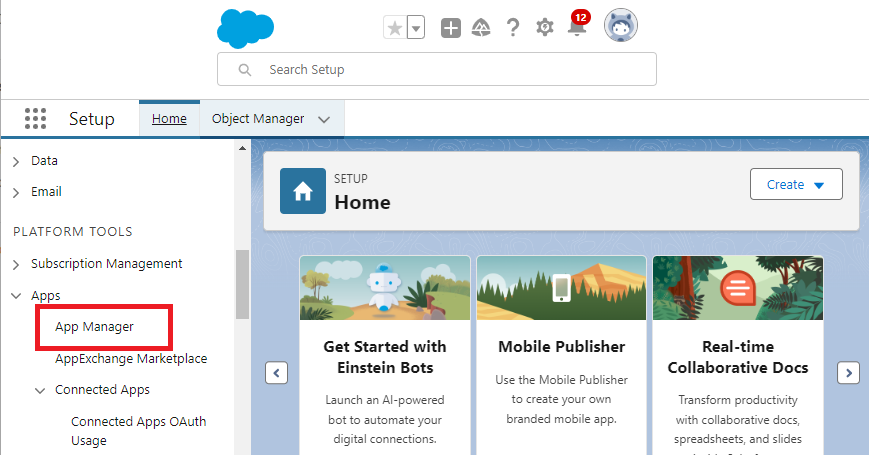Open the setup gear icon

click(x=545, y=27)
